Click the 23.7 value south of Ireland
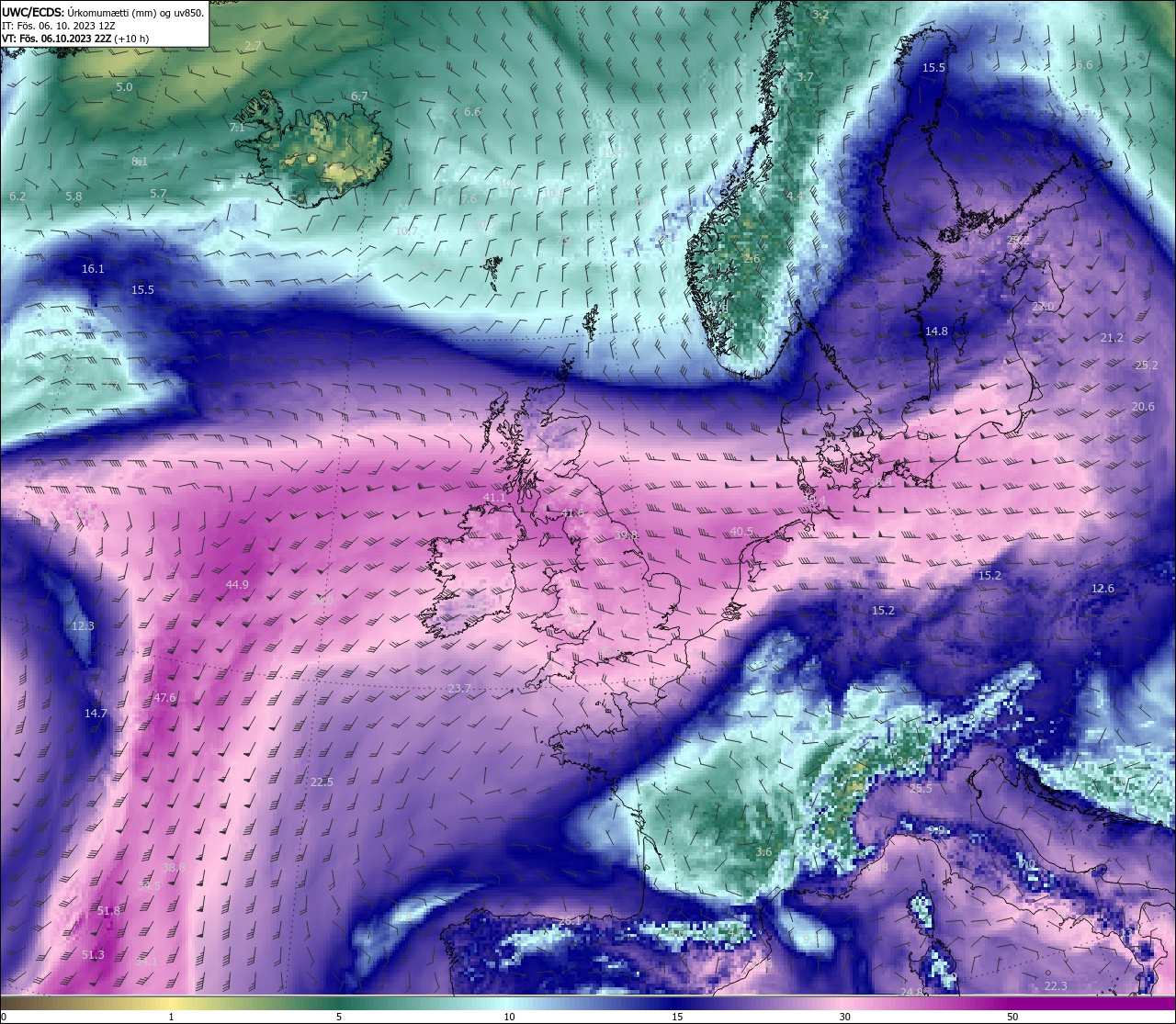The height and width of the screenshot is (1024, 1176). tap(459, 689)
